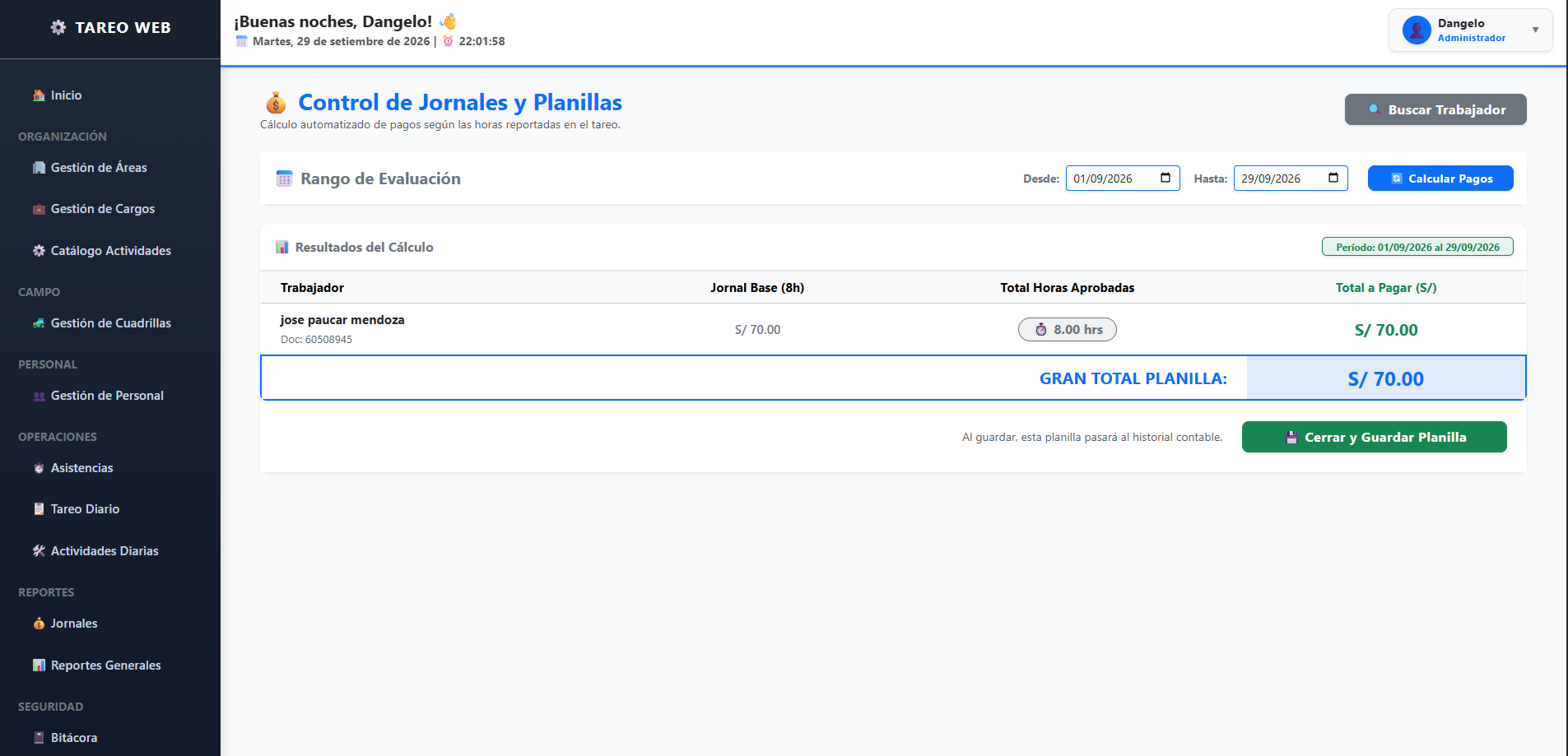
Task: Click the TAREO WEB gear logo icon
Action: [58, 27]
